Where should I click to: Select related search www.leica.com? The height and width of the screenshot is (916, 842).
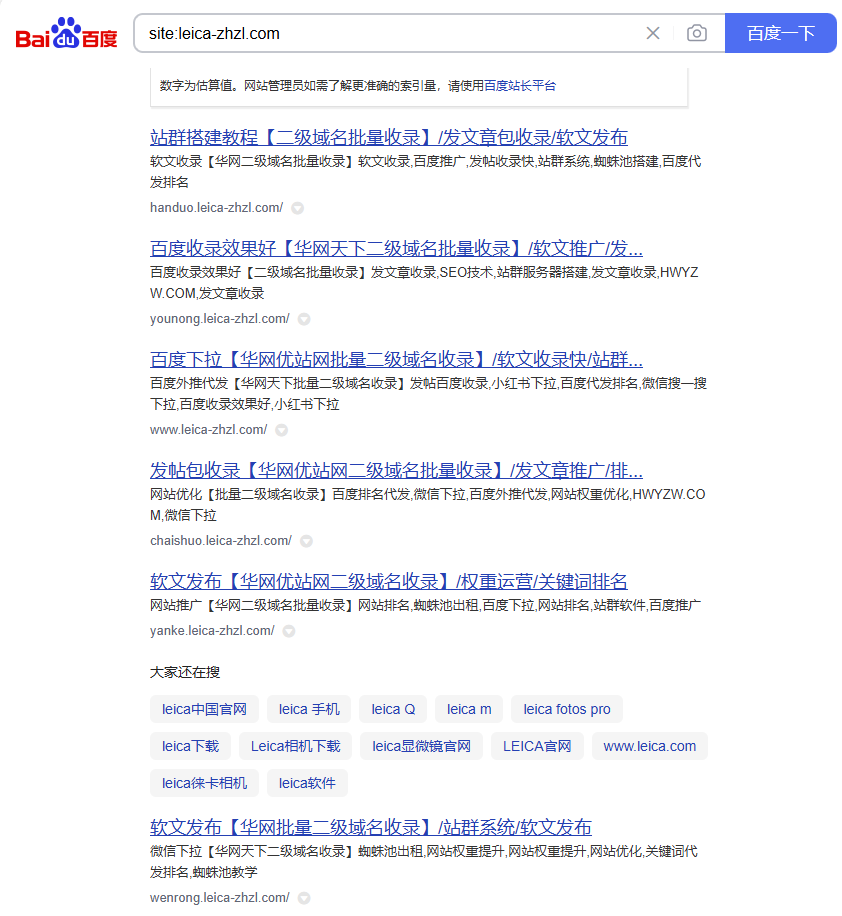[x=650, y=746]
